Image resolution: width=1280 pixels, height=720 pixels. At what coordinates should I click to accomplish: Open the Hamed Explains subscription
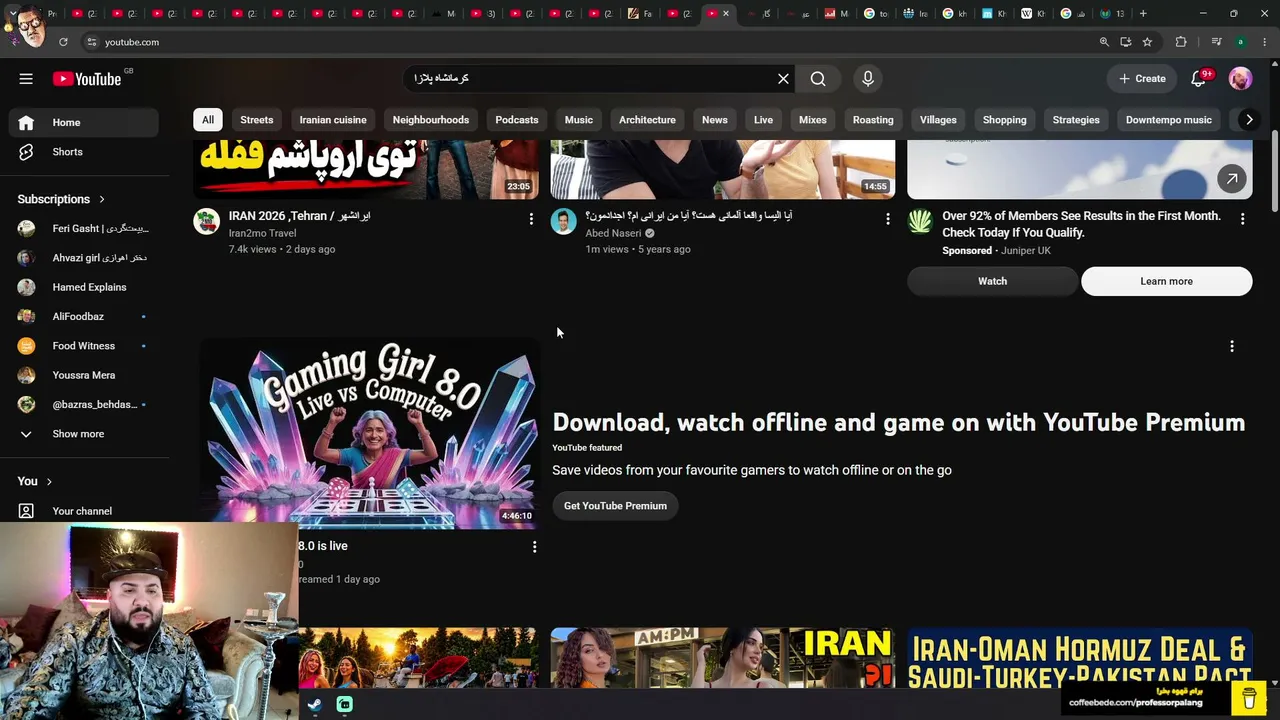coord(83,287)
